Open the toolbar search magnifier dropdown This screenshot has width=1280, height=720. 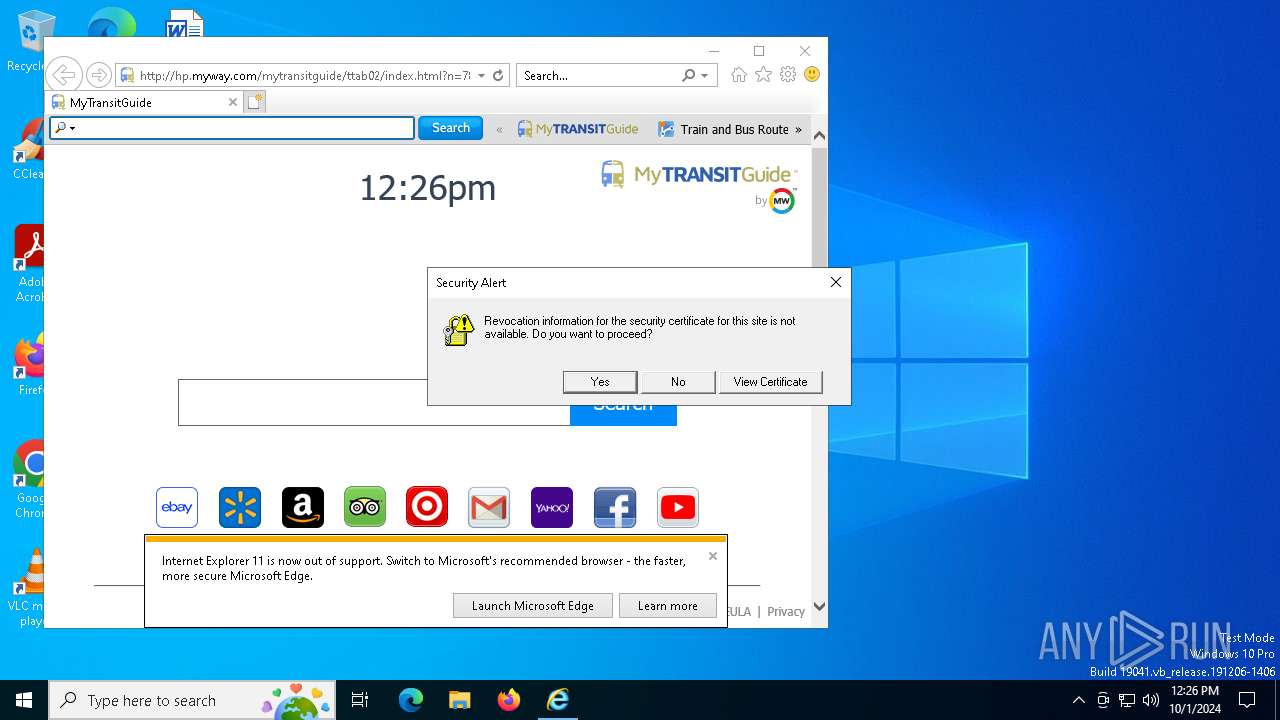pos(64,128)
